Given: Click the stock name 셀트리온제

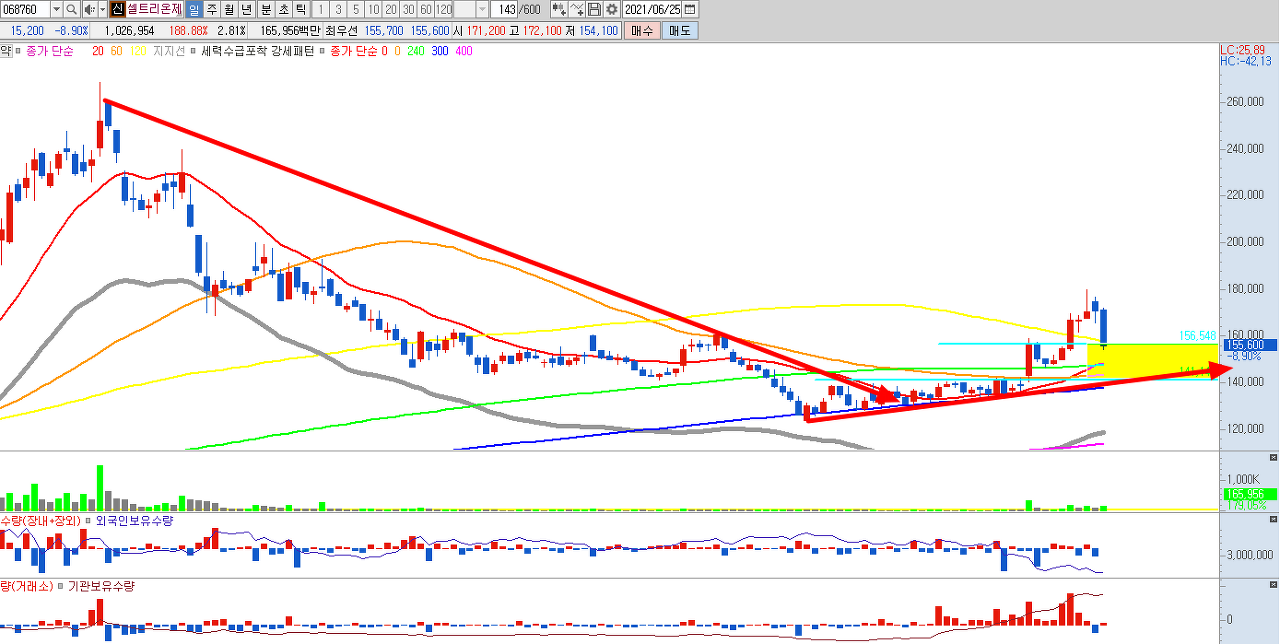Looking at the screenshot, I should pyautogui.click(x=154, y=9).
